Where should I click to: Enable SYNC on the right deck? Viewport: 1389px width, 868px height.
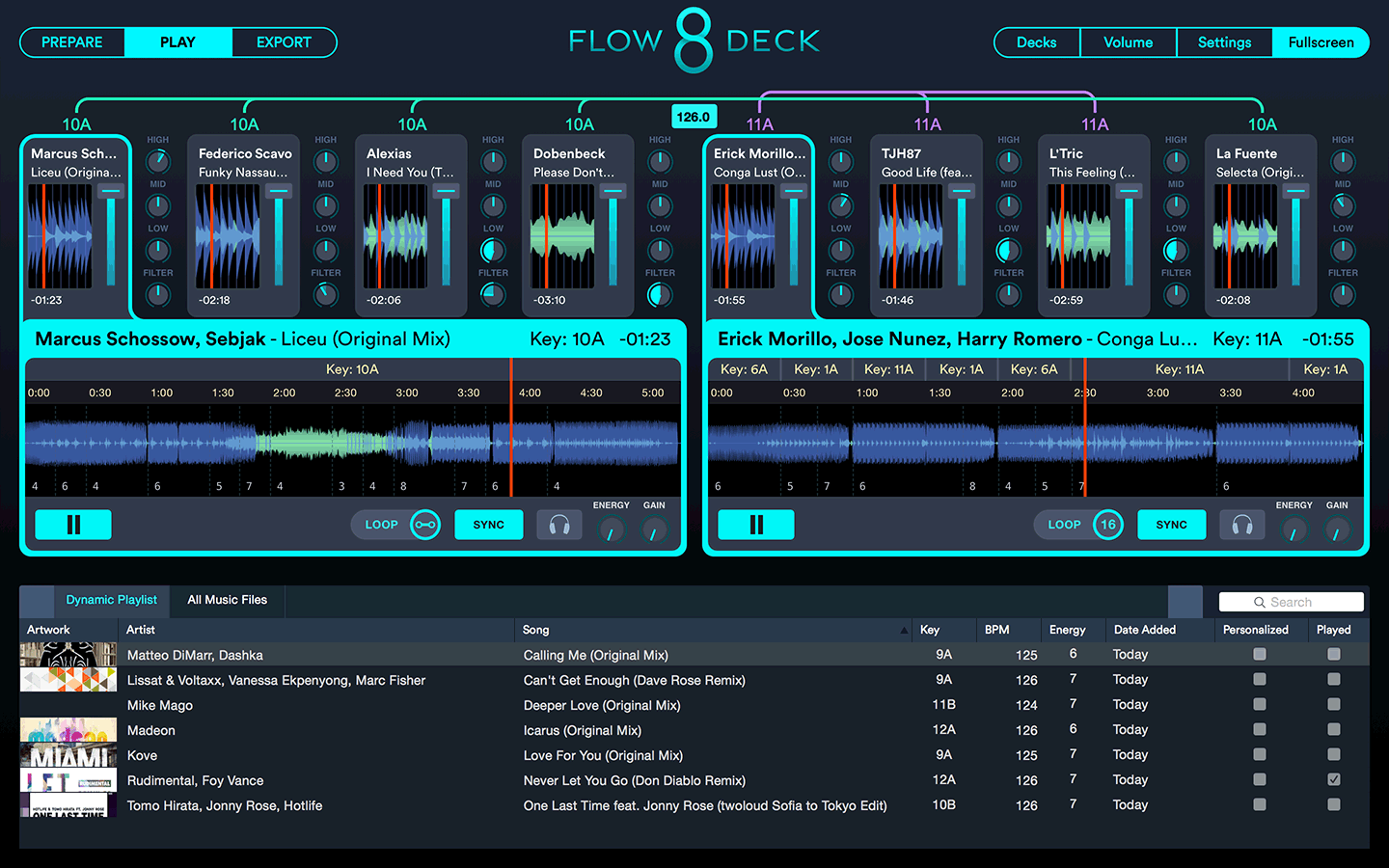click(1172, 525)
